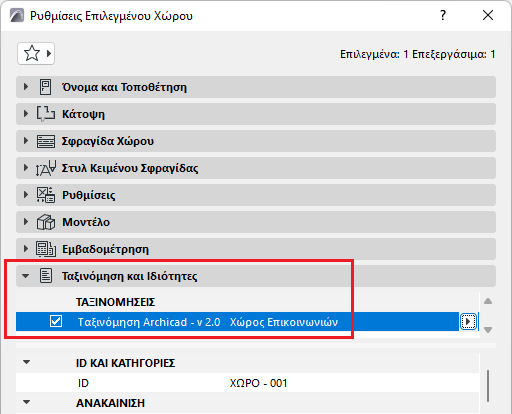This screenshot has height=414, width=512.
Task: Click the Σφραγίδα Χώρου panel header
Action: click(x=256, y=141)
